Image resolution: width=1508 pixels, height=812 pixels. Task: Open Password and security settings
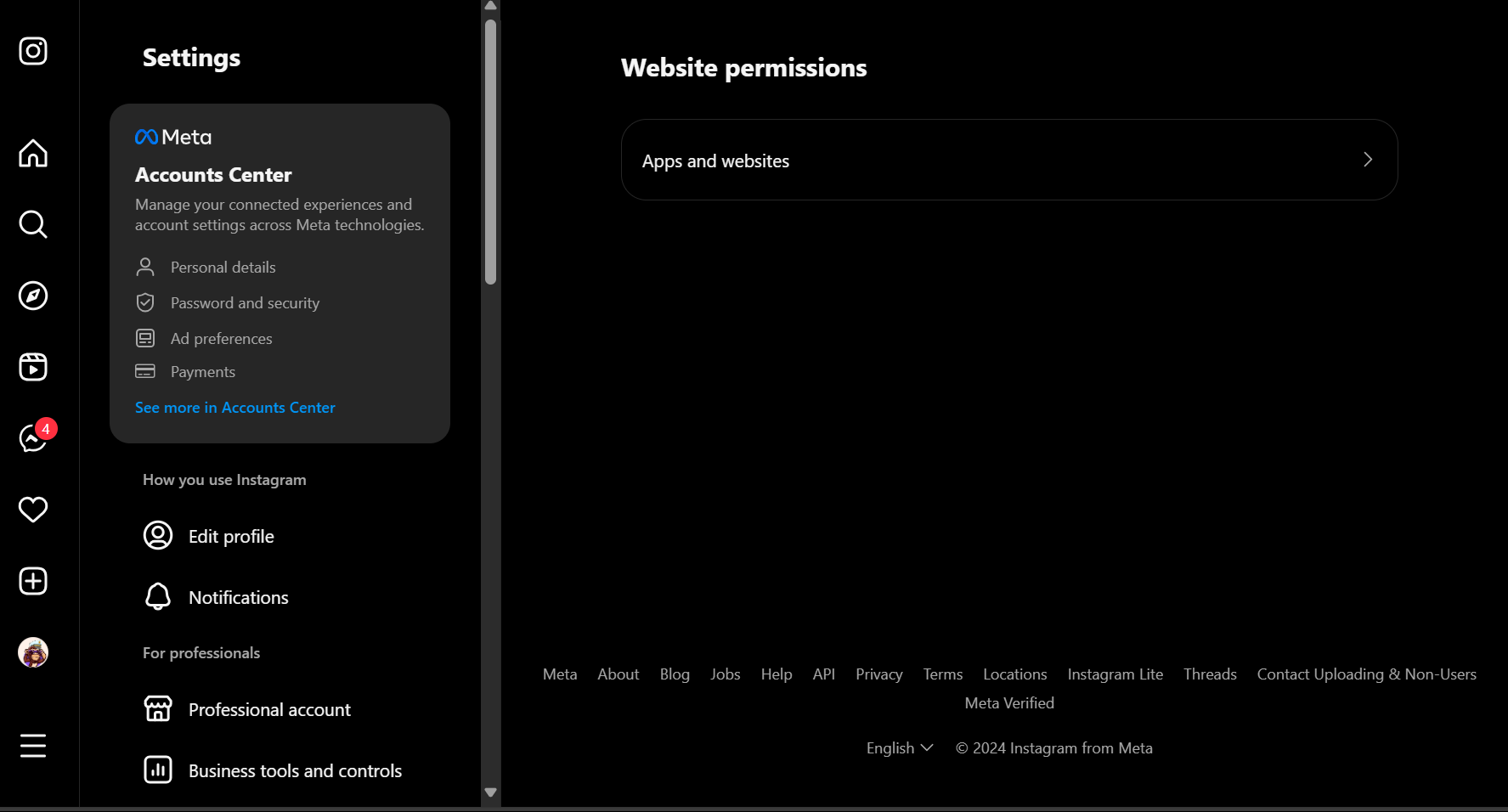pyautogui.click(x=245, y=303)
